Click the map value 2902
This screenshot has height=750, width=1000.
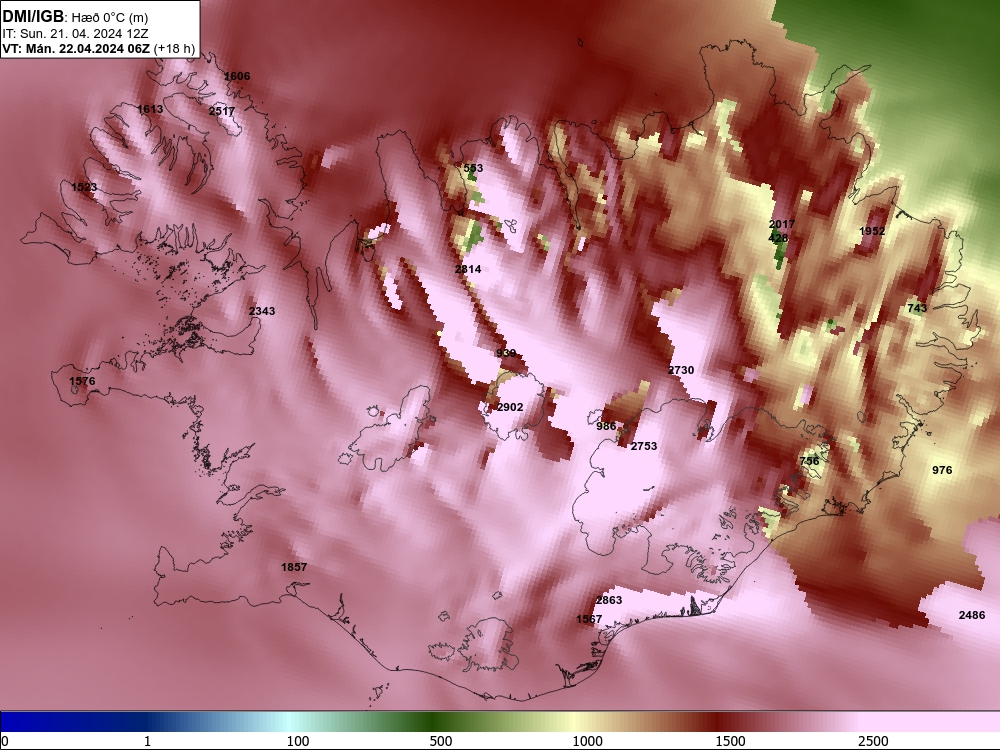coord(510,407)
